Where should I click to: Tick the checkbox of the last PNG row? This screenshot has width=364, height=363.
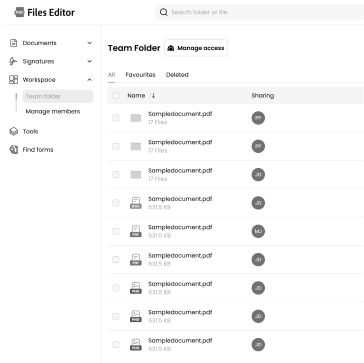(x=115, y=344)
